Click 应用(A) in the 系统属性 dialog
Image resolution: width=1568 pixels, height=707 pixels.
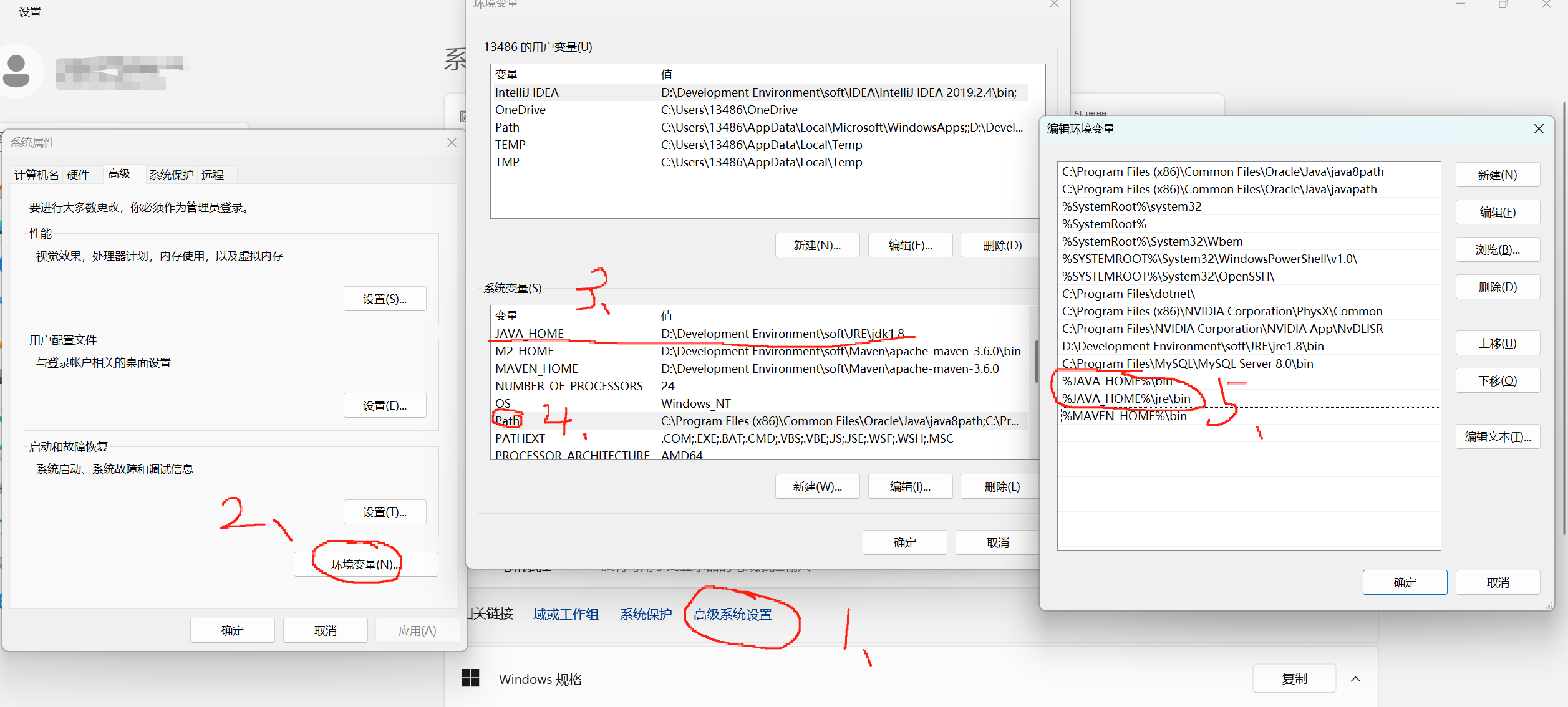tap(417, 630)
